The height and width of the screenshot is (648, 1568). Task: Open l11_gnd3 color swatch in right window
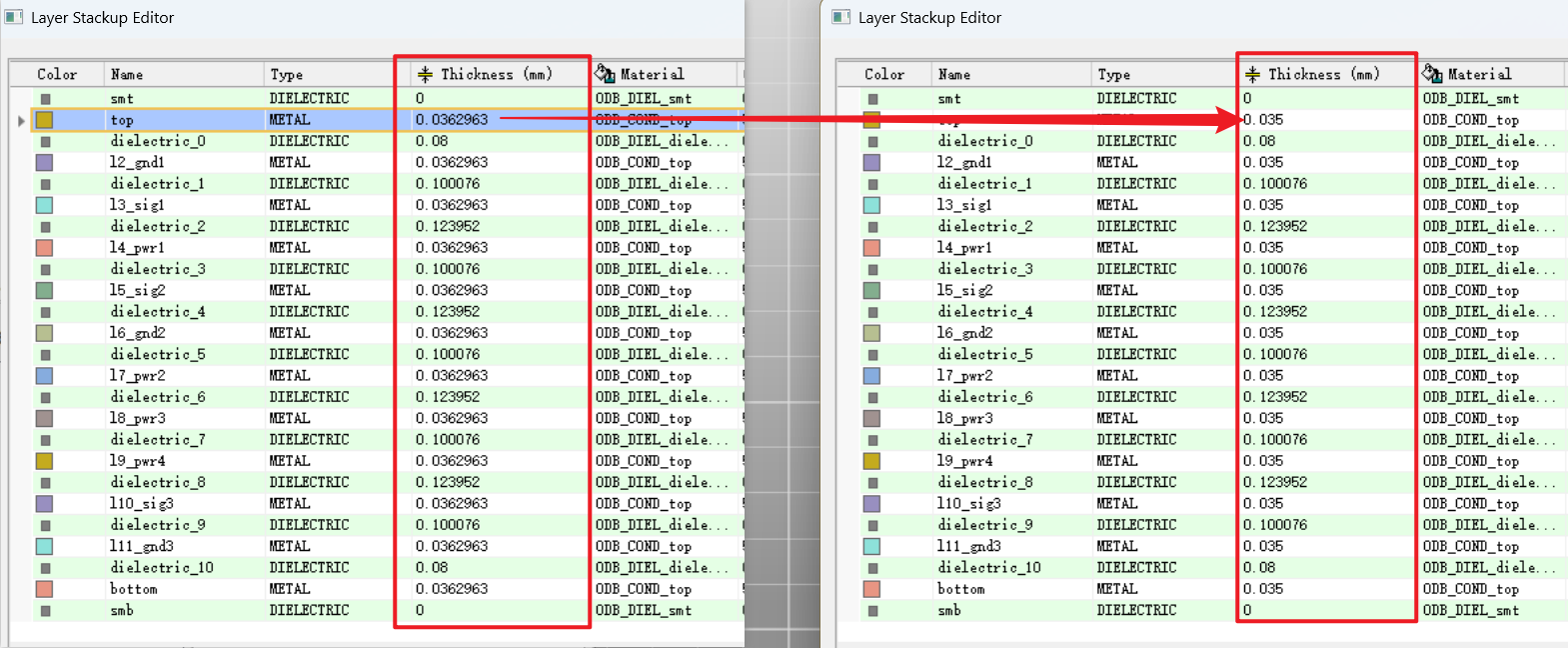871,546
